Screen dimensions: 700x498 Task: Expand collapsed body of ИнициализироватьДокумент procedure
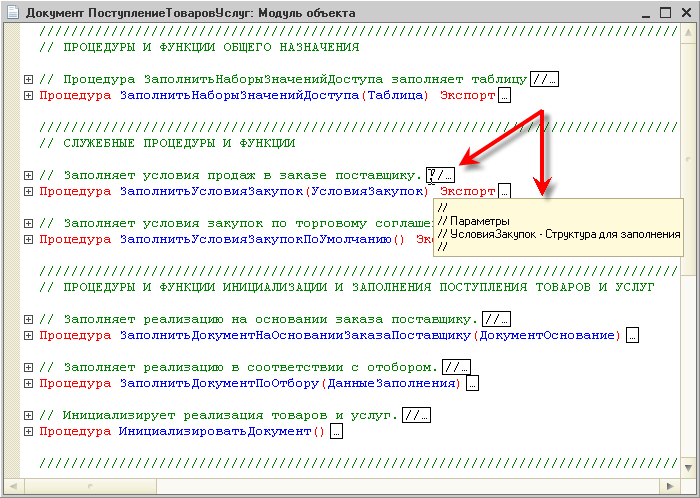(337, 432)
